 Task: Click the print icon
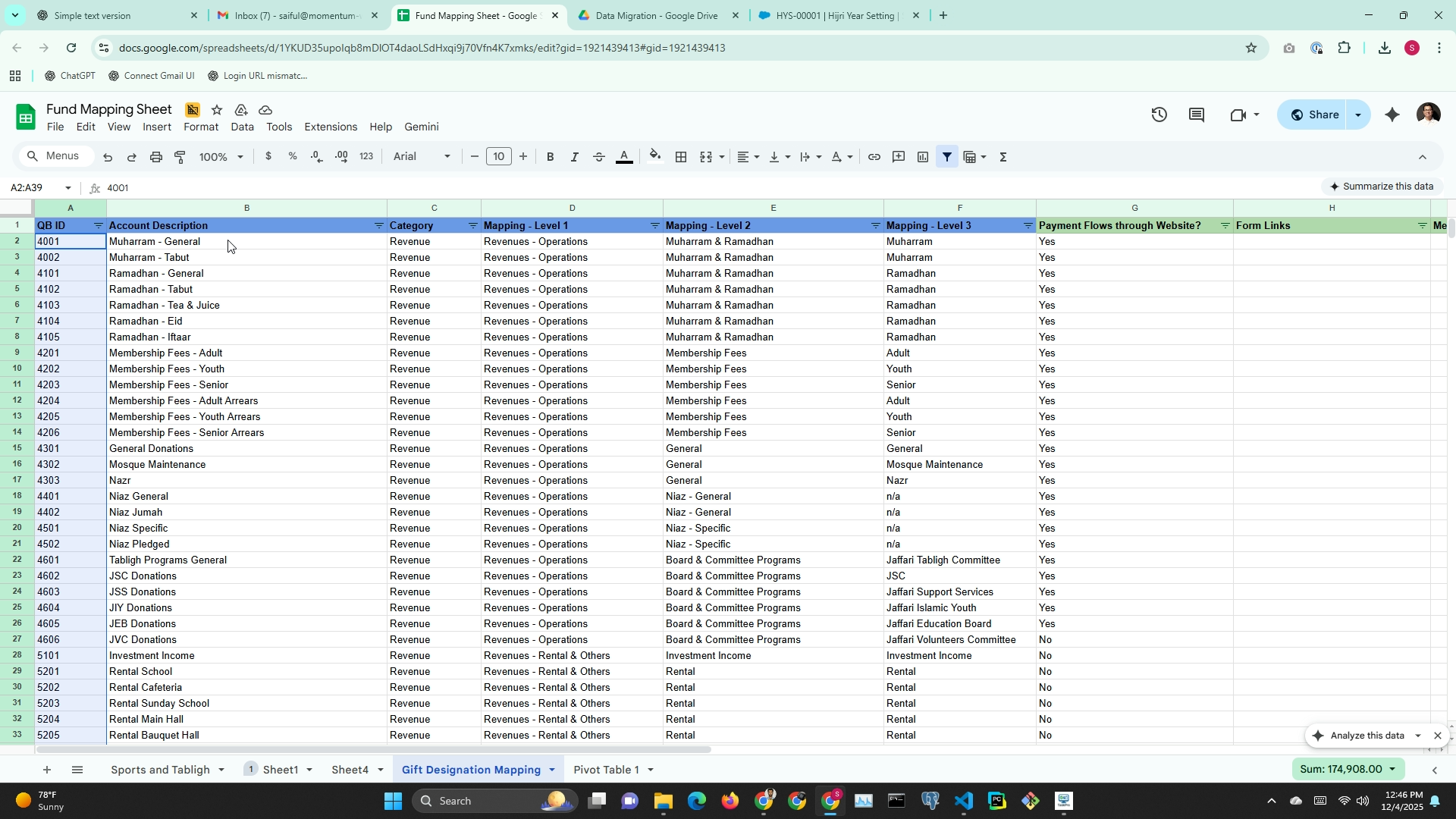(x=155, y=157)
